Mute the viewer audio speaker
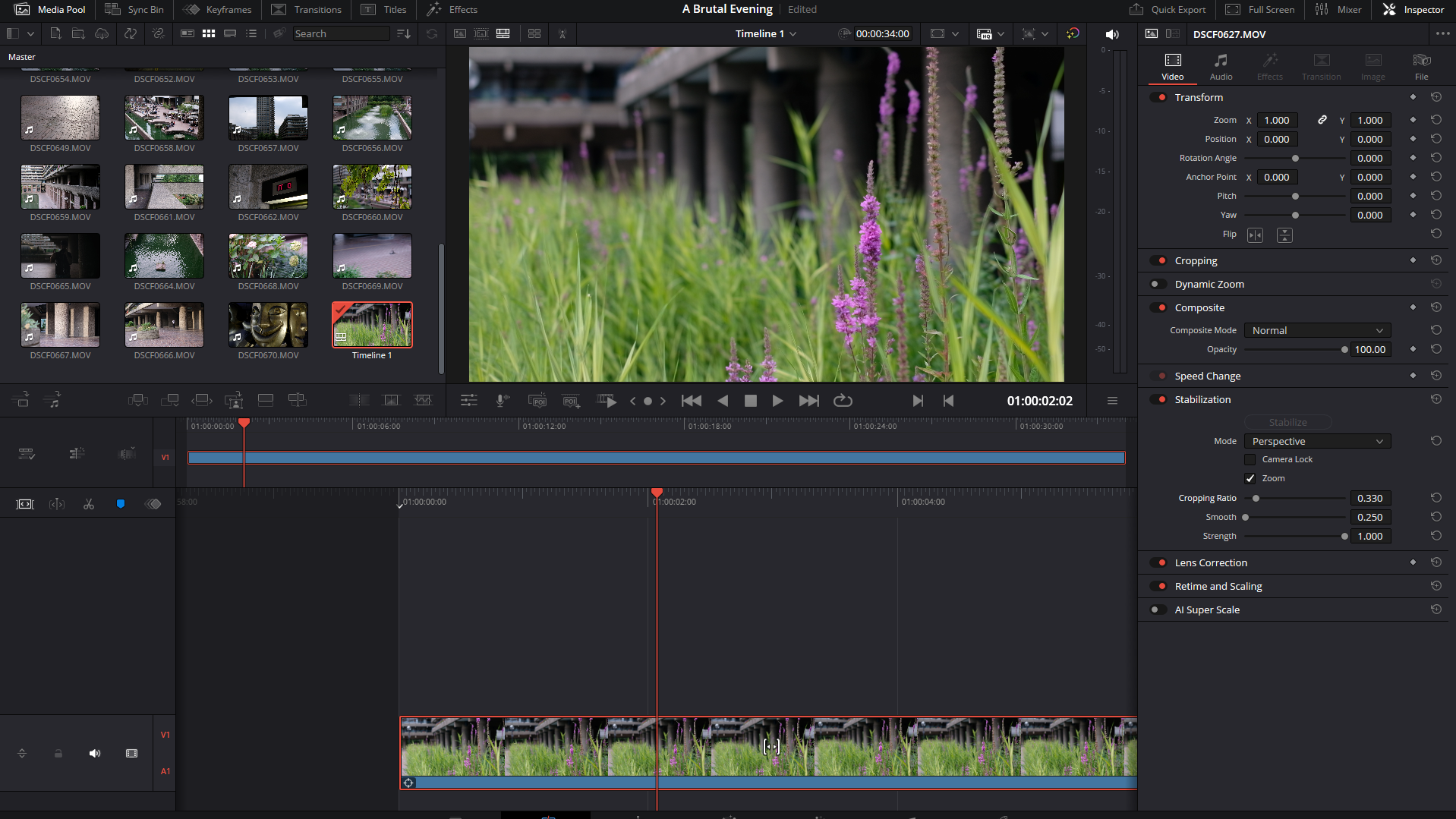 1112,34
